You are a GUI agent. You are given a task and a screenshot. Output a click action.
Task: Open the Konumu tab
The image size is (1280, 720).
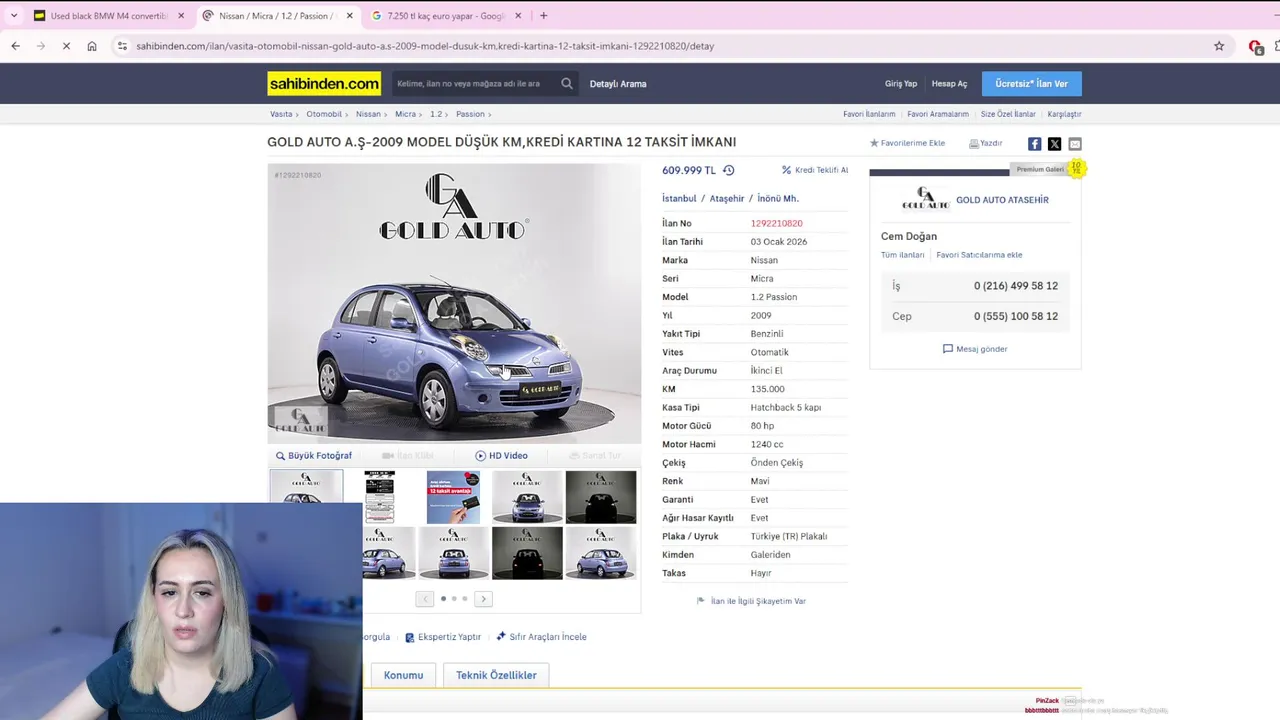point(404,675)
